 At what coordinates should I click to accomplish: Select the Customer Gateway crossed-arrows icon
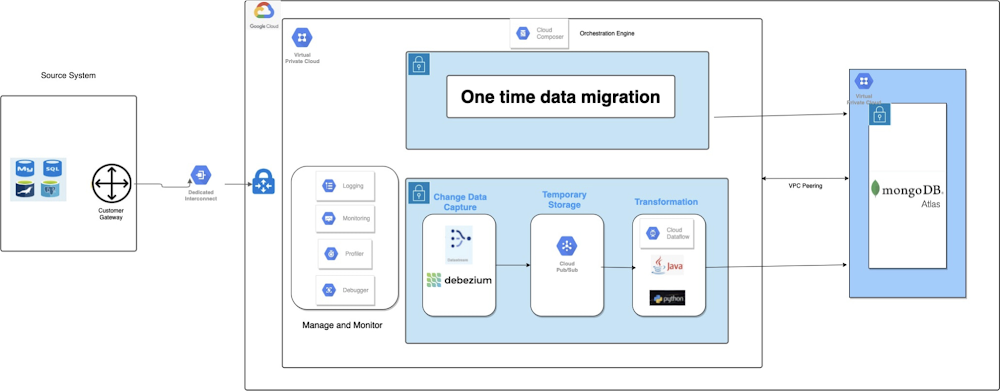pos(111,184)
